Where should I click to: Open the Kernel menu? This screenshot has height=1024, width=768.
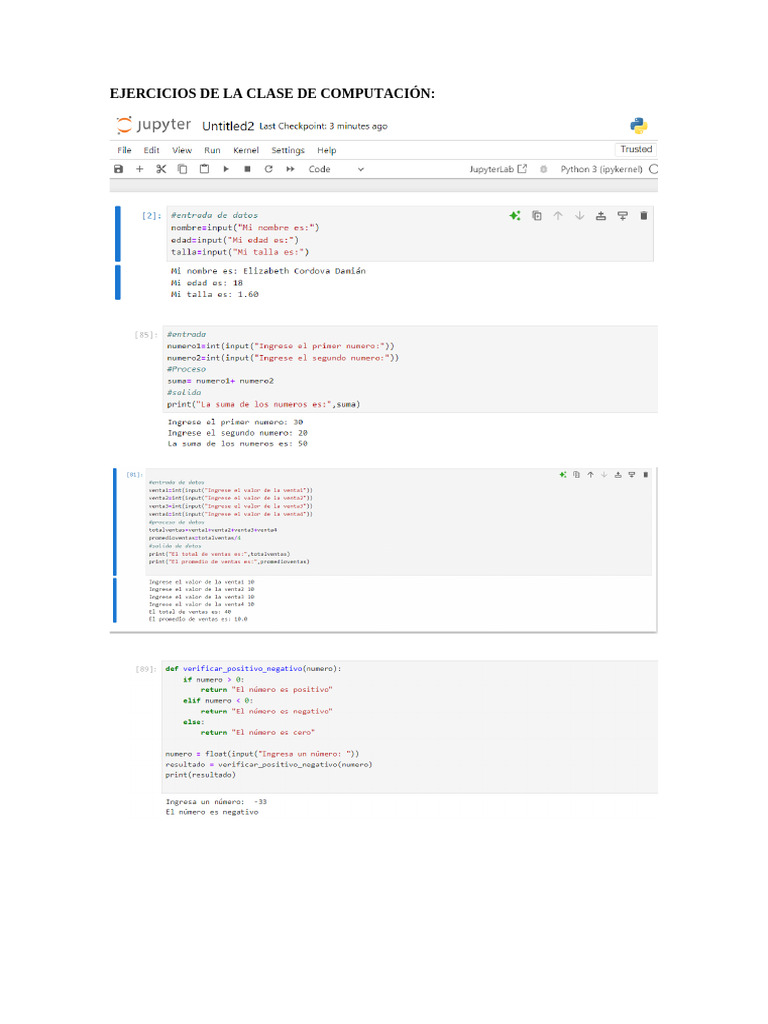[x=245, y=150]
